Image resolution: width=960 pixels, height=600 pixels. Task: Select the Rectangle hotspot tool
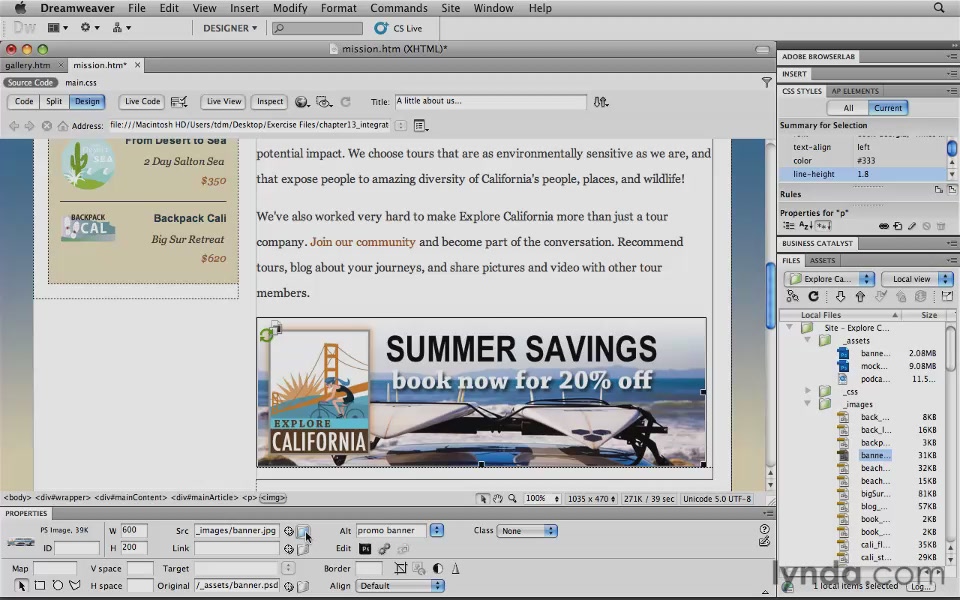pyautogui.click(x=40, y=585)
